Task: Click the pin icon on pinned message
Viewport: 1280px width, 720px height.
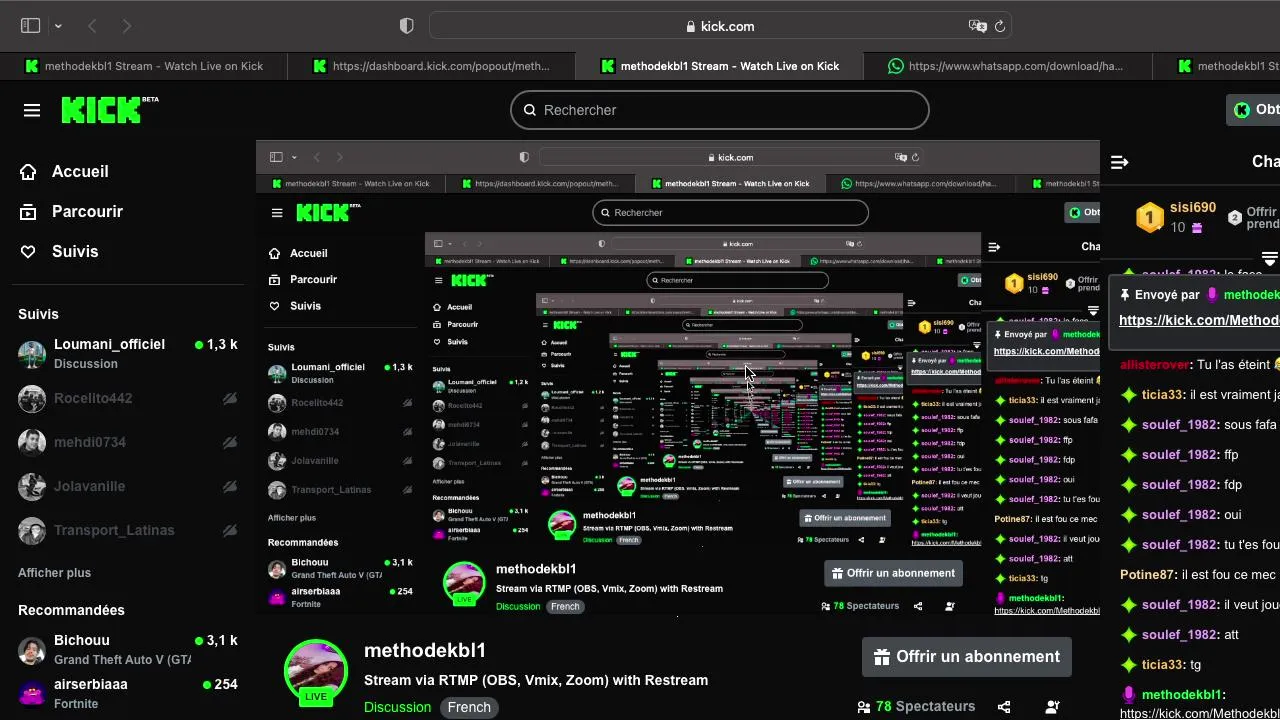Action: 1125,295
